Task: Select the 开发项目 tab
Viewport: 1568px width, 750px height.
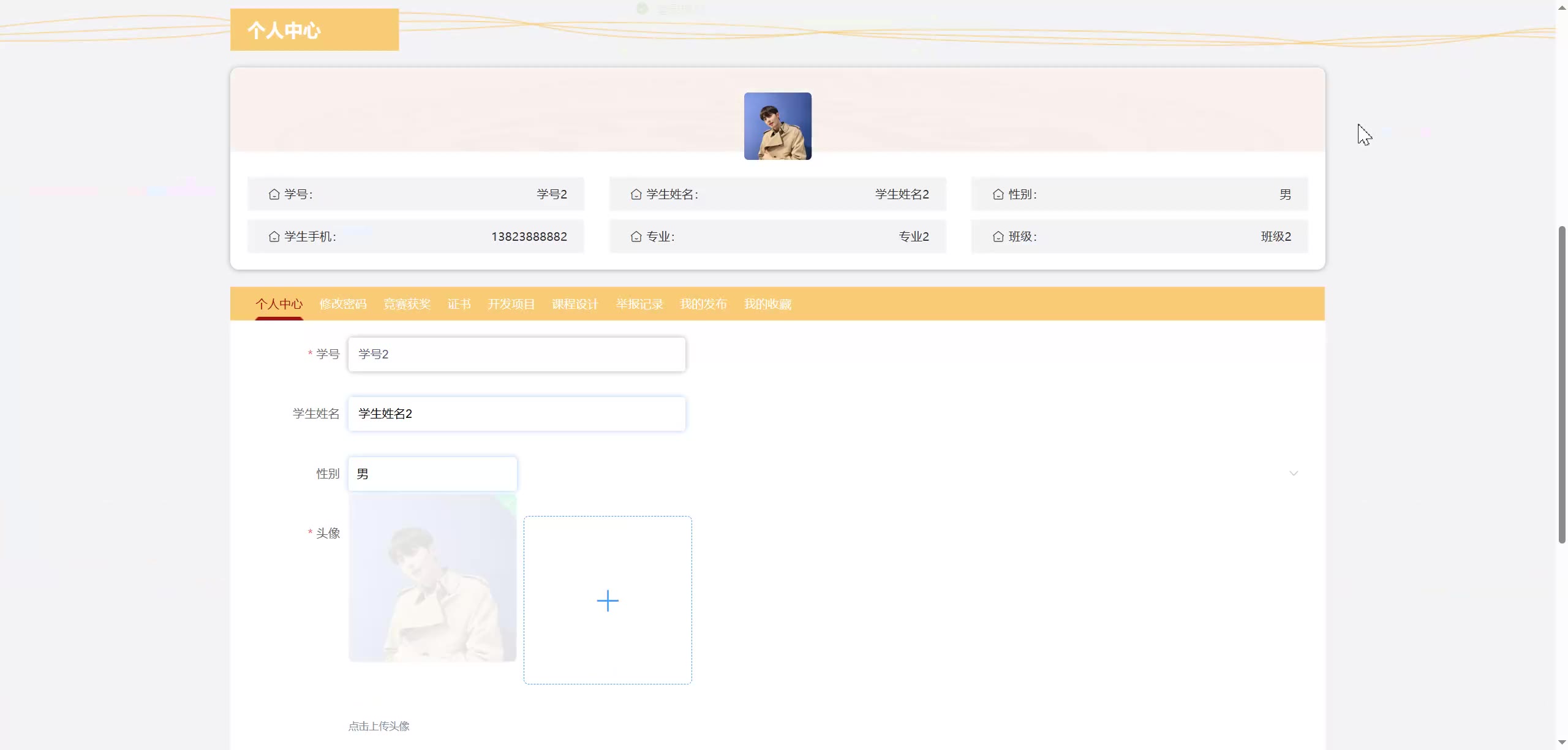Action: click(511, 304)
